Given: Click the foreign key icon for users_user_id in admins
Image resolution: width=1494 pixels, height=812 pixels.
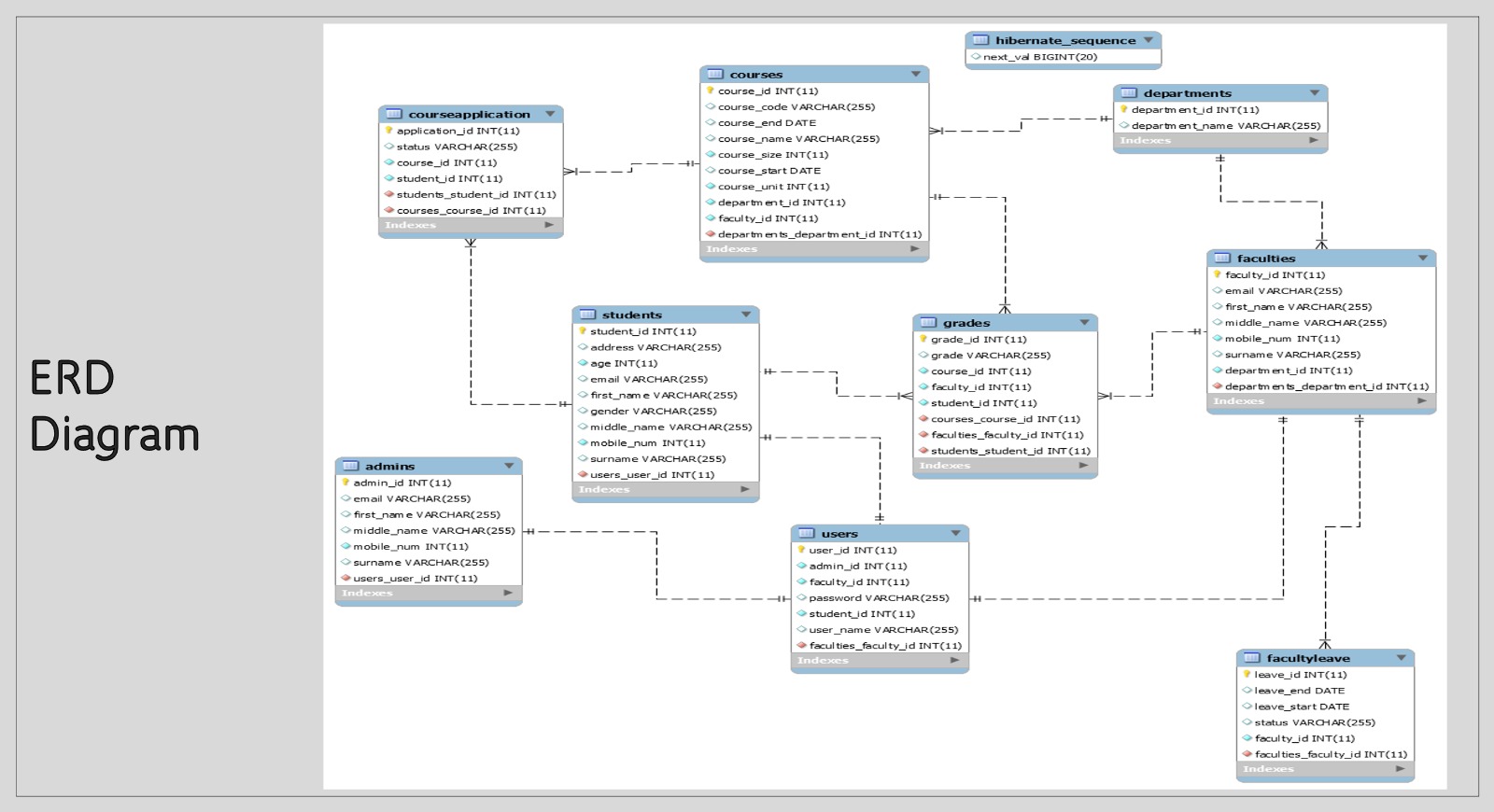Looking at the screenshot, I should pyautogui.click(x=345, y=578).
